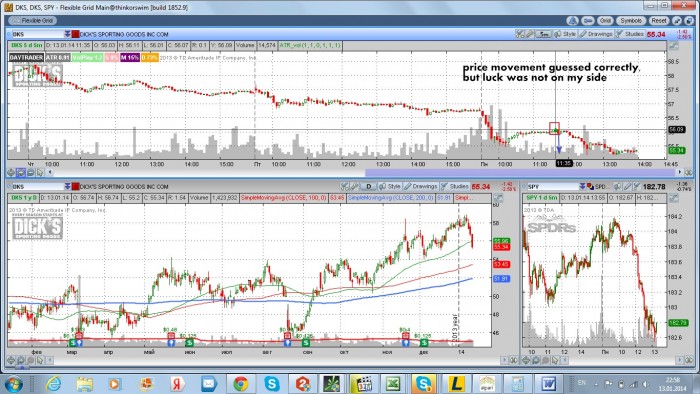700x394 pixels.
Task: Expand daily chart symbol dropdown arrow
Action: coord(67,187)
